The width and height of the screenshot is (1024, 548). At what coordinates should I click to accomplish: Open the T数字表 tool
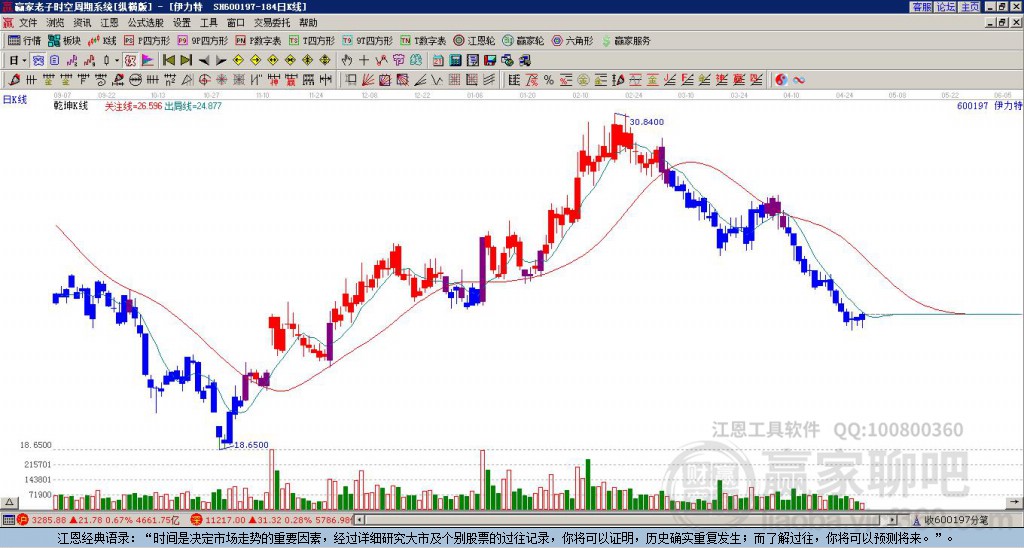423,40
